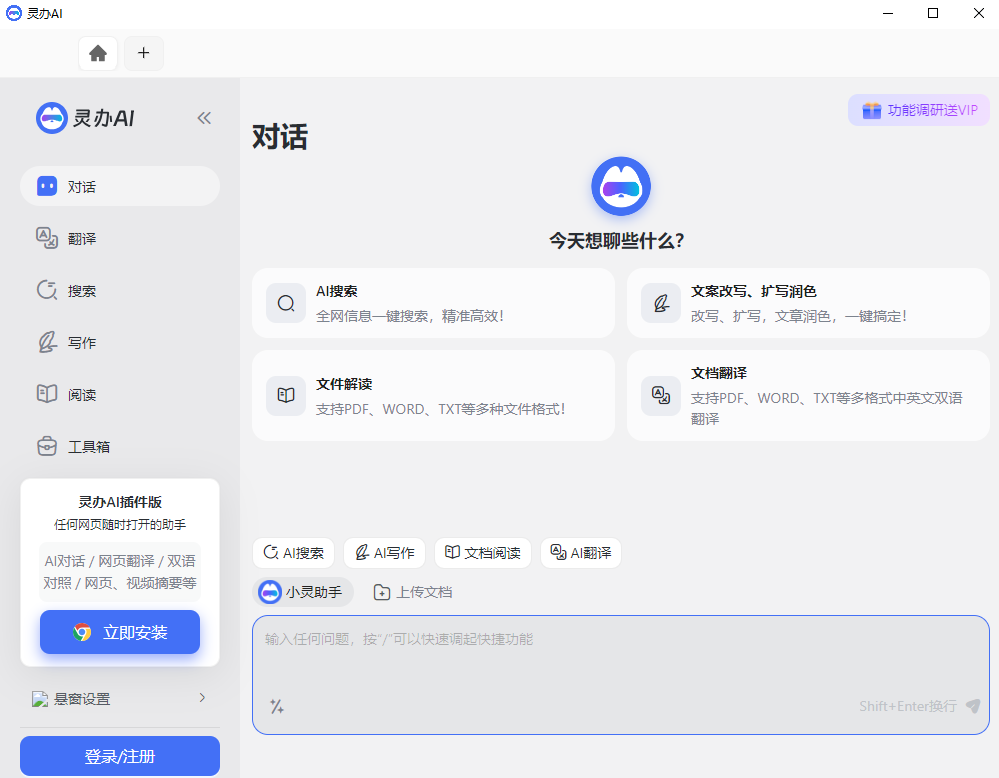The height and width of the screenshot is (778, 999).
Task: Open a new tab with the plus button
Action: click(143, 53)
